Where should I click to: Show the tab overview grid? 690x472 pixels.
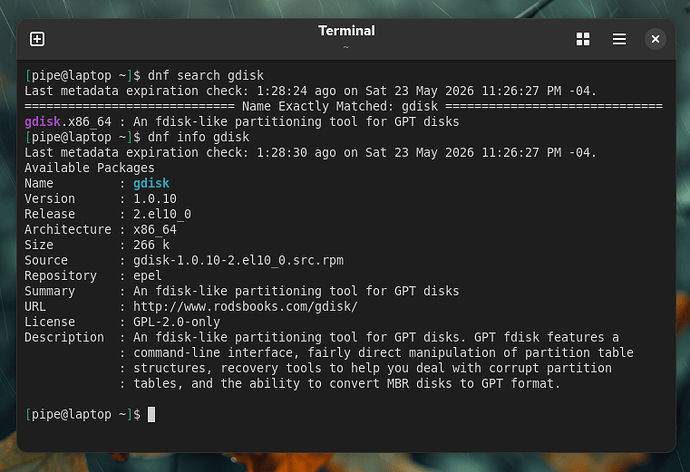[x=583, y=39]
